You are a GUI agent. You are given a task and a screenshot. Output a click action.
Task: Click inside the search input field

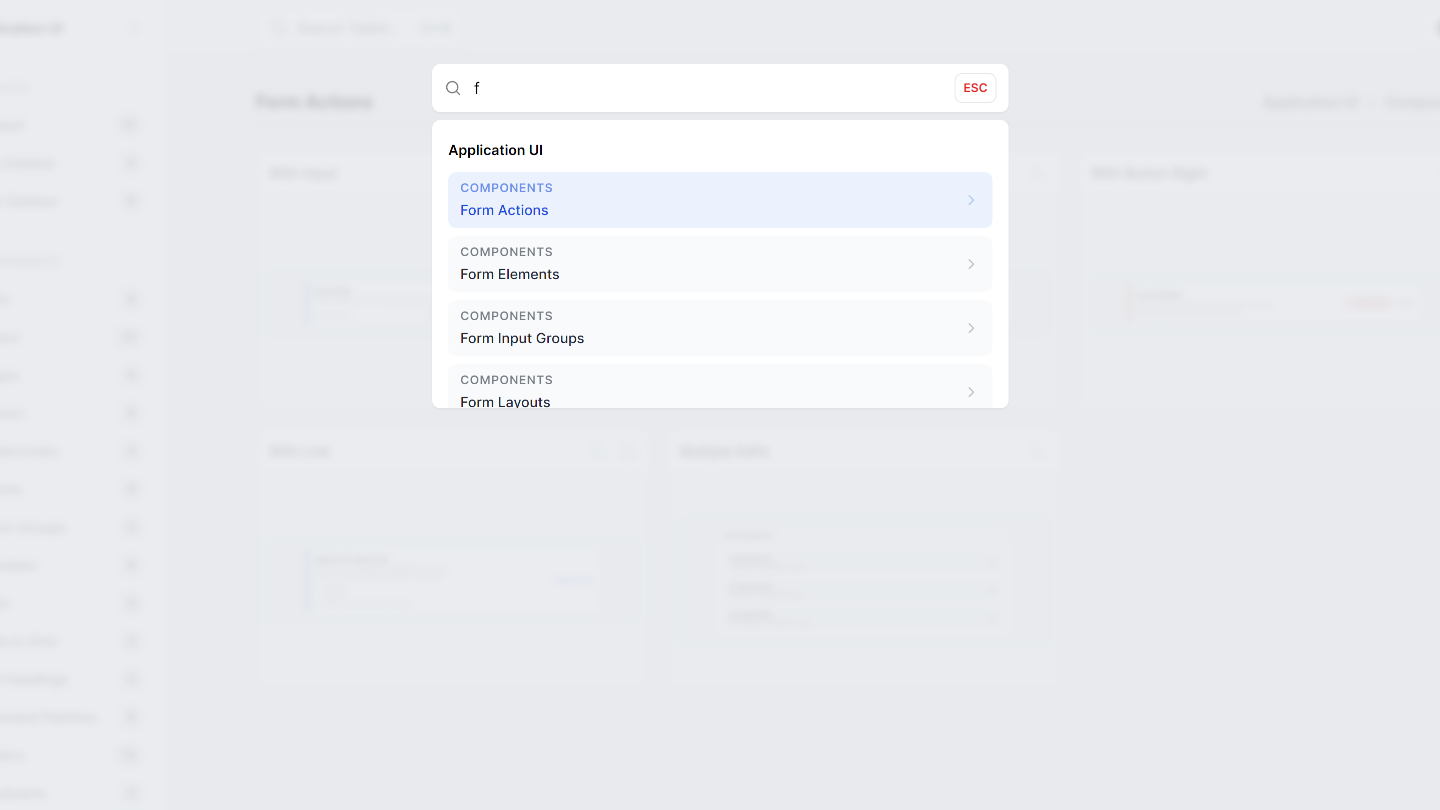pos(700,88)
